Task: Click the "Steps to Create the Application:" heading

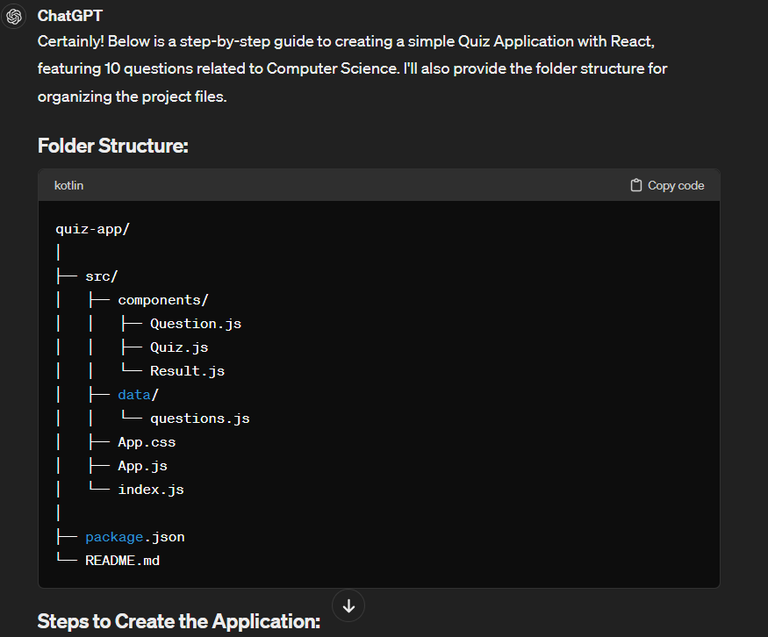Action: 178,621
